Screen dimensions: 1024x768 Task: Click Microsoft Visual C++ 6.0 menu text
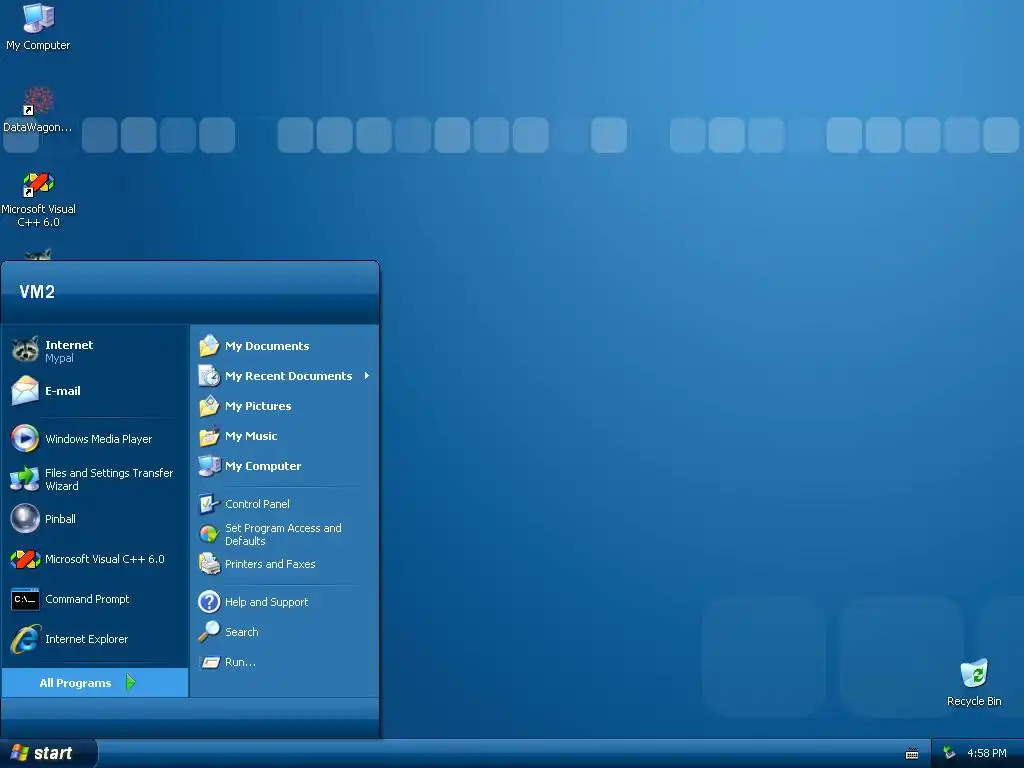point(104,559)
